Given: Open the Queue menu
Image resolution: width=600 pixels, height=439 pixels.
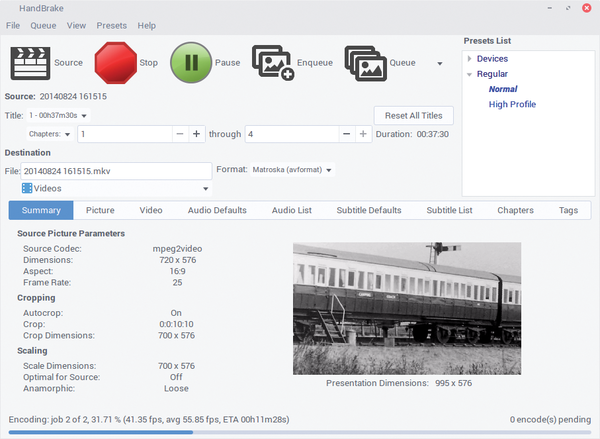Looking at the screenshot, I should tap(43, 26).
